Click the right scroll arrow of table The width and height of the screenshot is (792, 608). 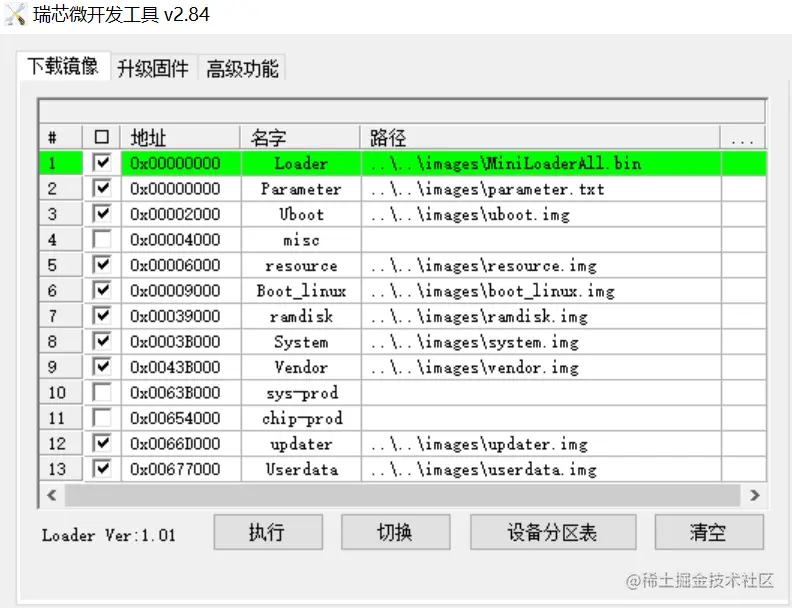755,495
